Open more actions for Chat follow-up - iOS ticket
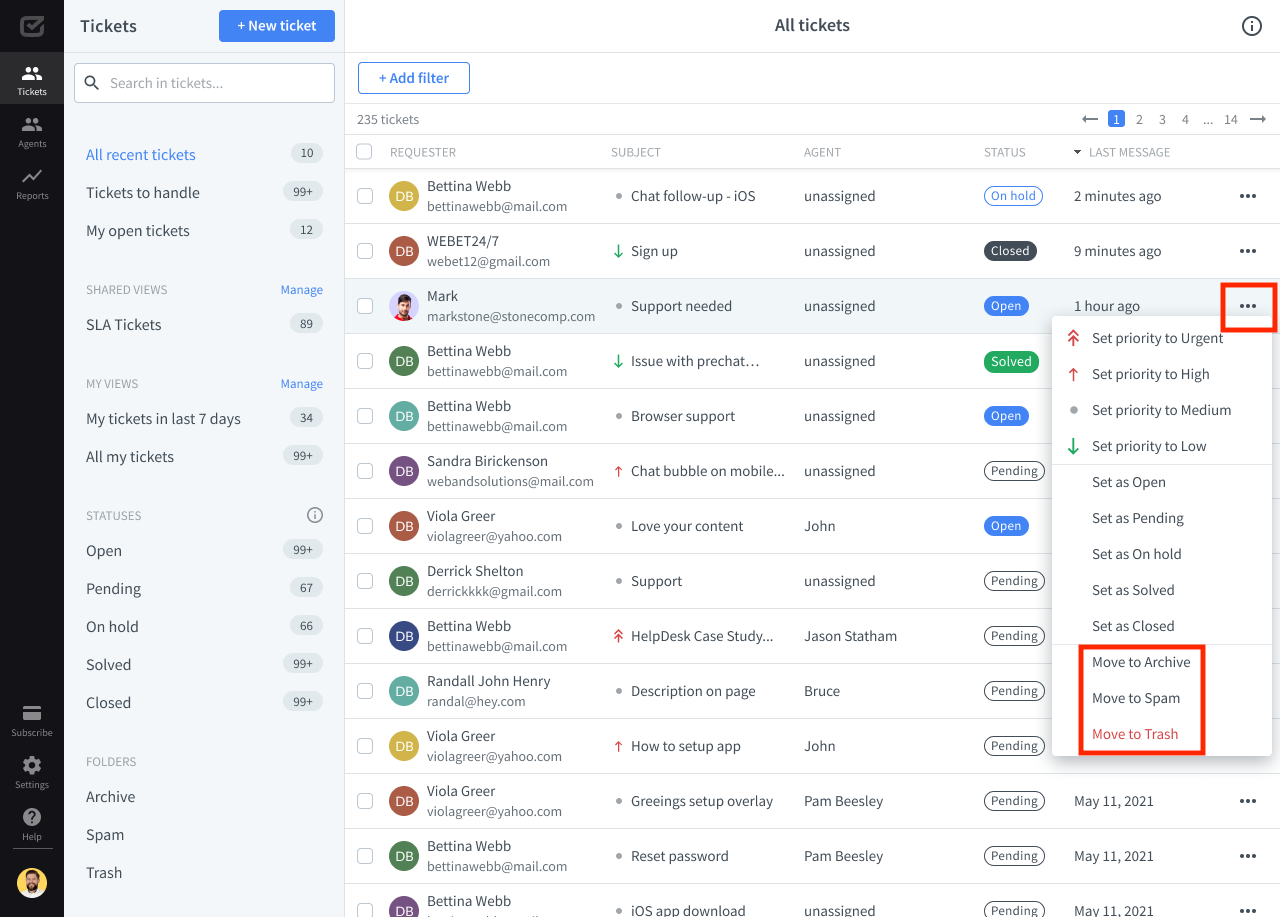The image size is (1280, 917). (x=1247, y=196)
